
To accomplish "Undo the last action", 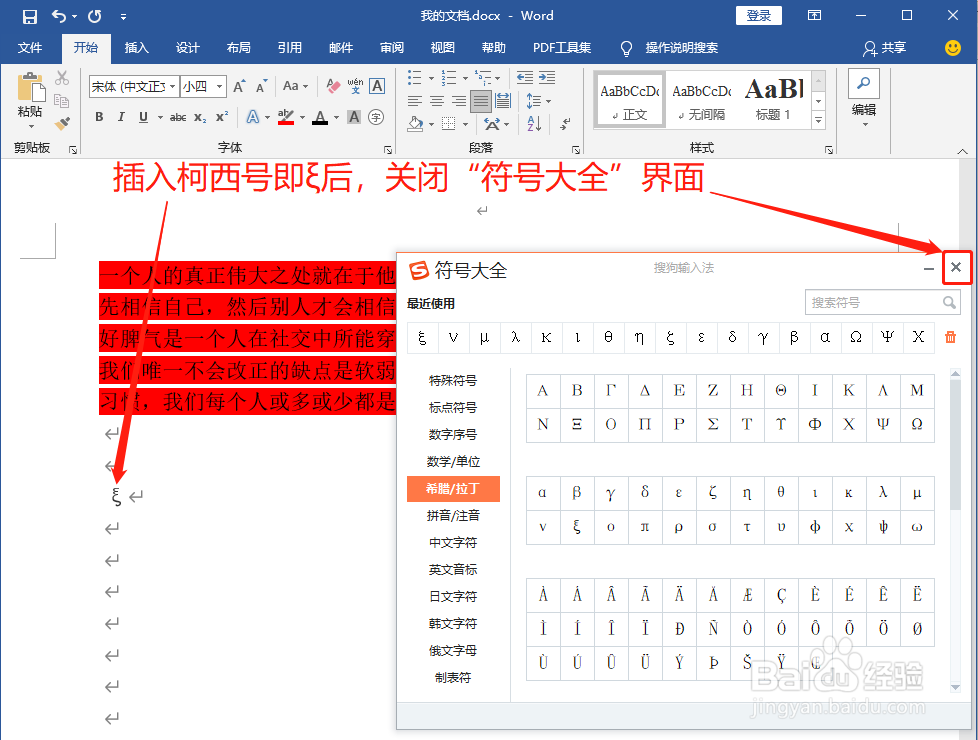I will (x=59, y=16).
